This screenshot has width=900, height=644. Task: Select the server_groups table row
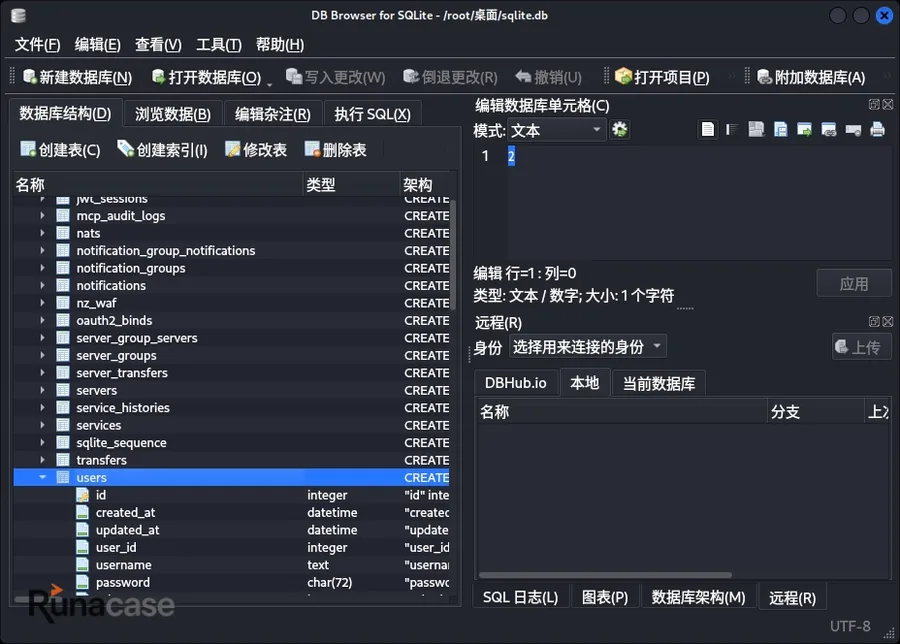pos(231,355)
